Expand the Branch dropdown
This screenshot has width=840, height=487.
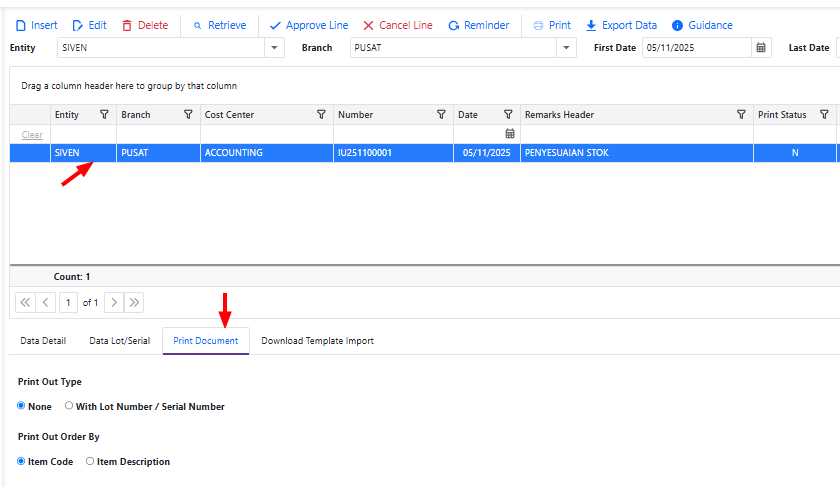click(566, 48)
